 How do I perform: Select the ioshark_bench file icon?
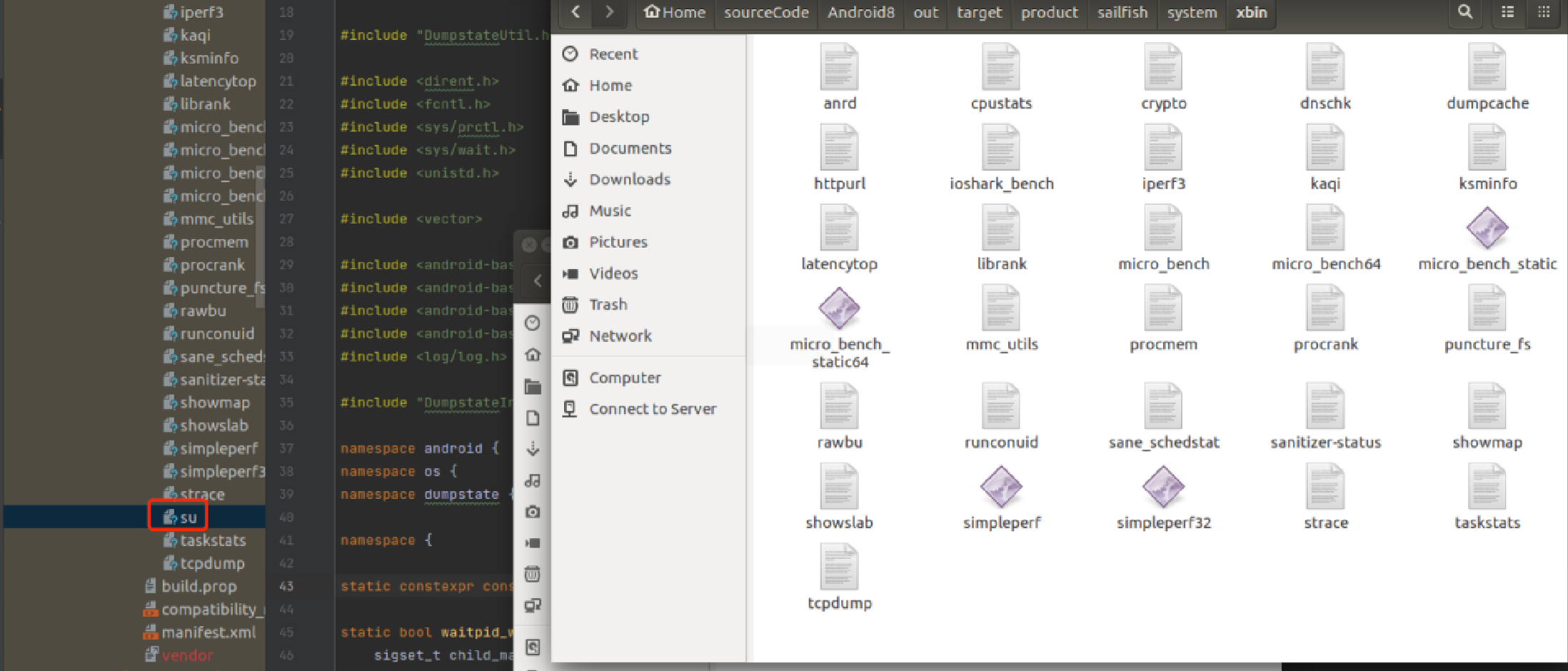[1001, 147]
